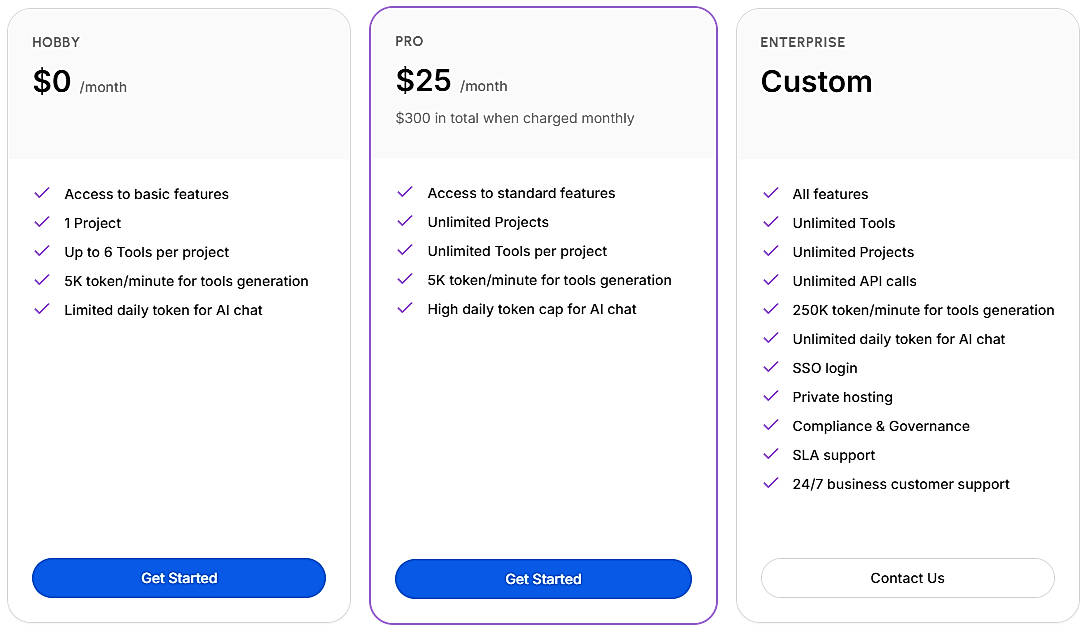Click checkmark next to SSO login
Viewport: 1087px width, 635px height.
(770, 367)
